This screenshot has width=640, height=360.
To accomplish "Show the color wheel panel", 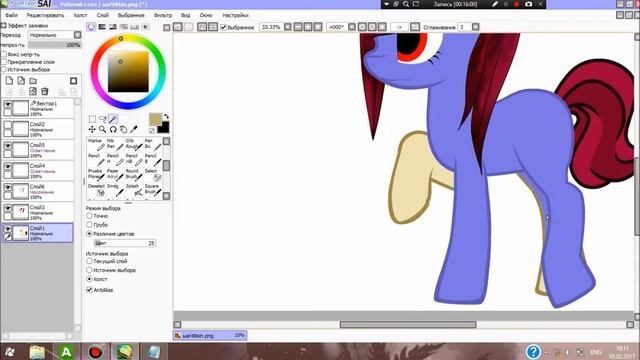I will (x=91, y=27).
